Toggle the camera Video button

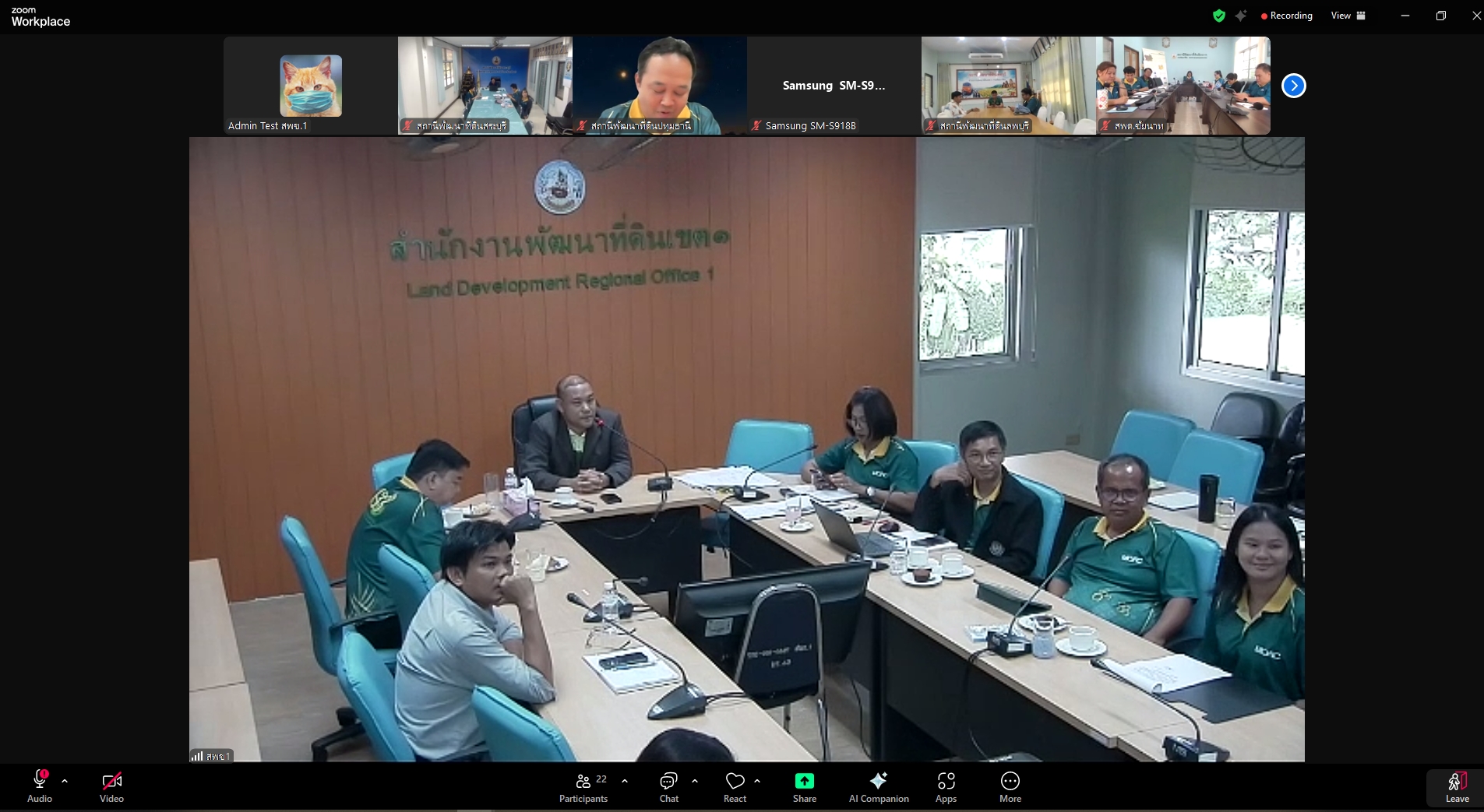(111, 786)
